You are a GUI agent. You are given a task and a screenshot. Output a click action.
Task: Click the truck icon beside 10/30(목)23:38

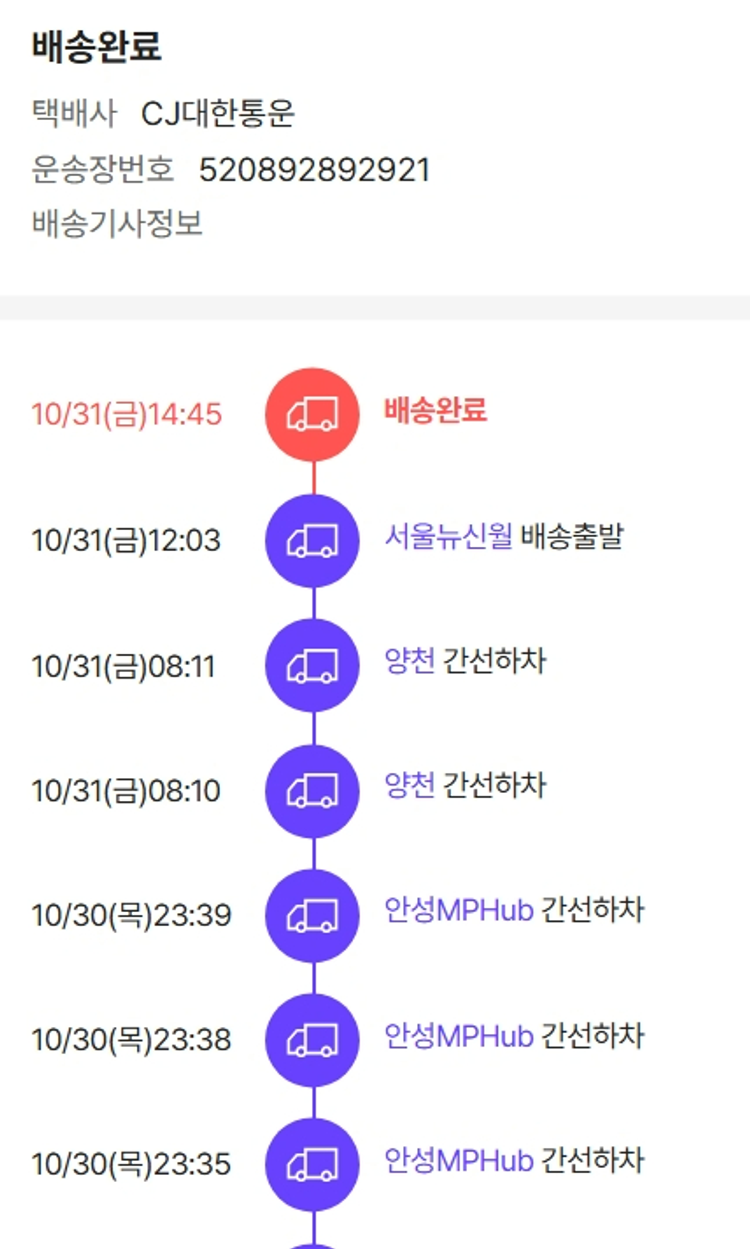point(312,1041)
